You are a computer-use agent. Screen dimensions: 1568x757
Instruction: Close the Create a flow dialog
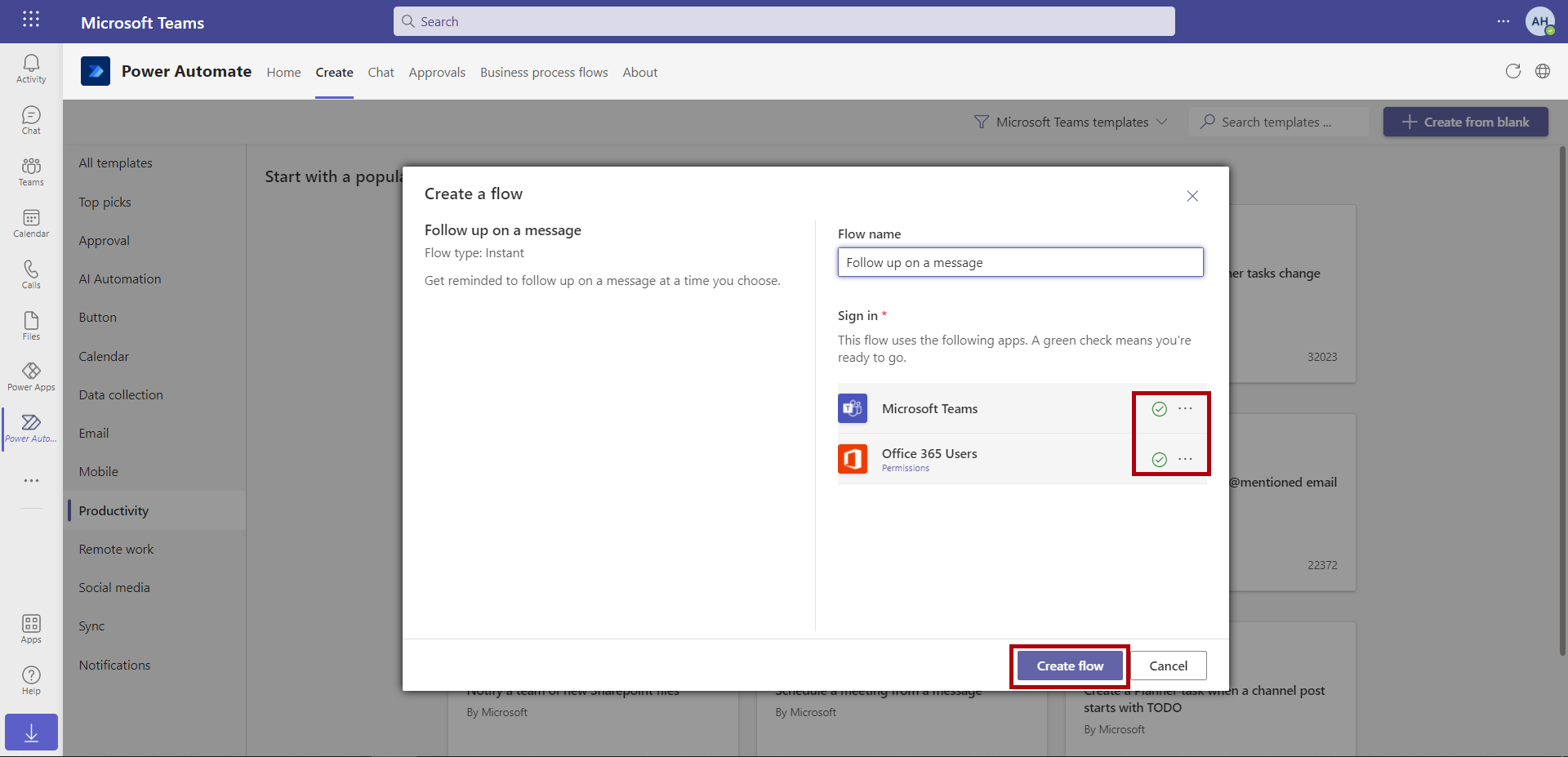click(x=1192, y=196)
